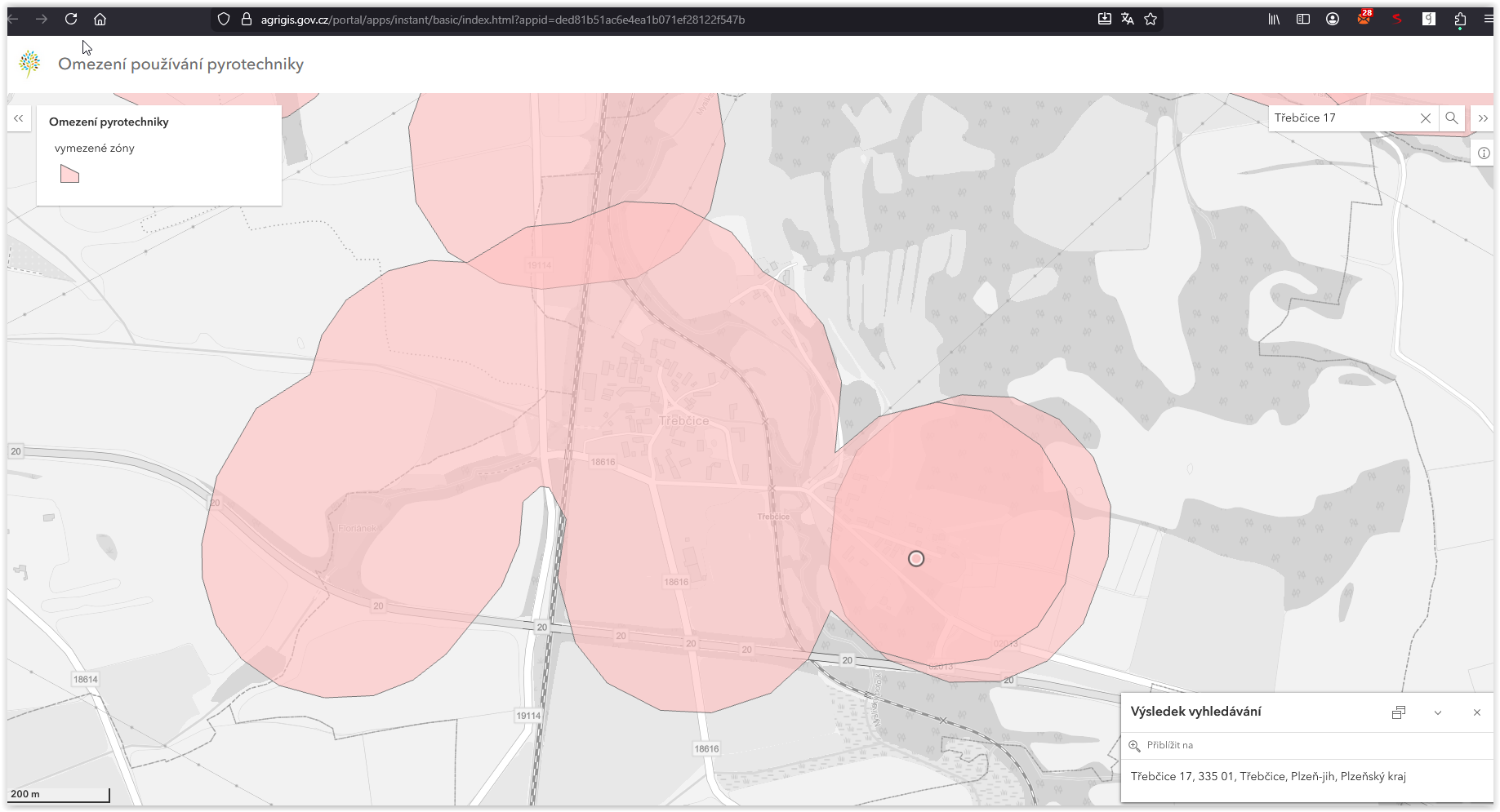This screenshot has height=812, width=1500.
Task: Install the site as an app
Action: tap(1104, 19)
